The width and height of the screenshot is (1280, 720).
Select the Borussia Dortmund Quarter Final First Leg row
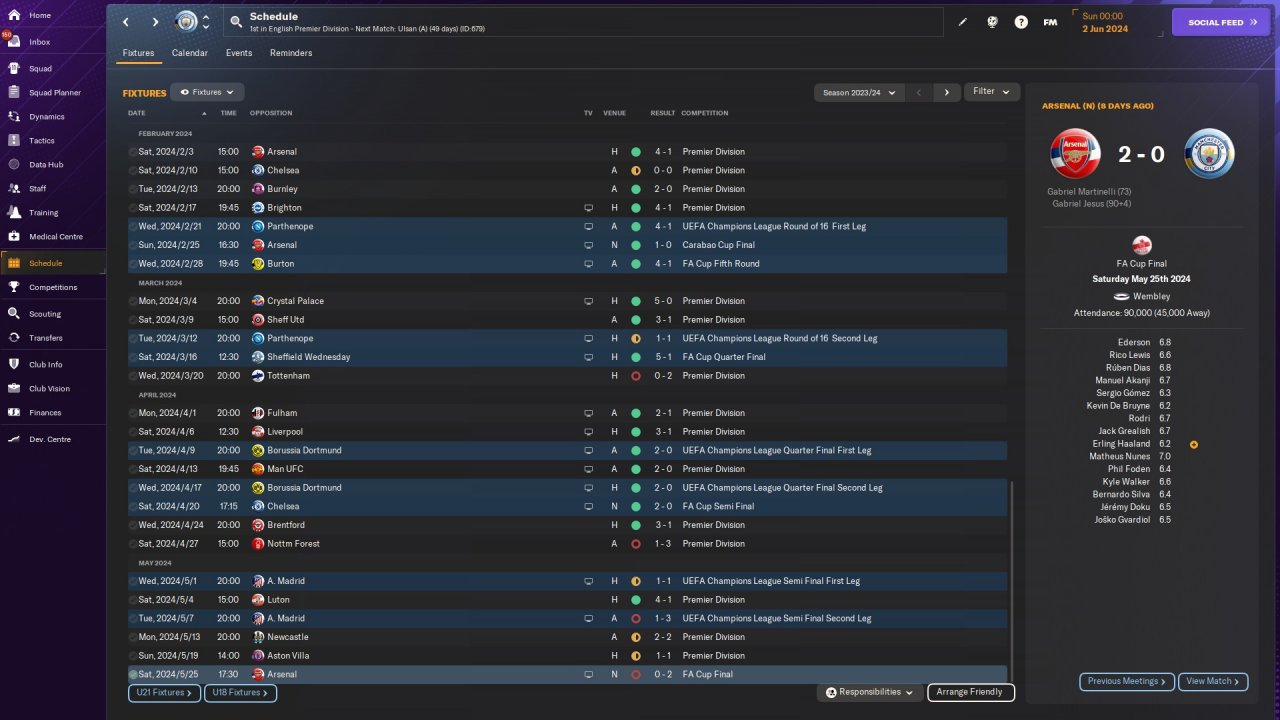[x=568, y=451]
